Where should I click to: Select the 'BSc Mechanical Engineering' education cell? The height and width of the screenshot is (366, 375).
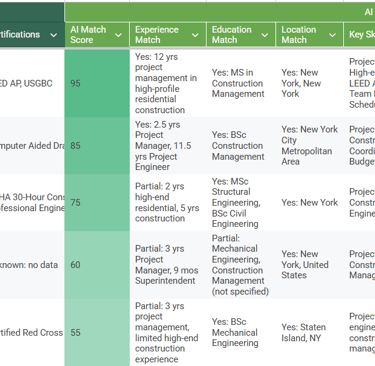[x=241, y=332]
